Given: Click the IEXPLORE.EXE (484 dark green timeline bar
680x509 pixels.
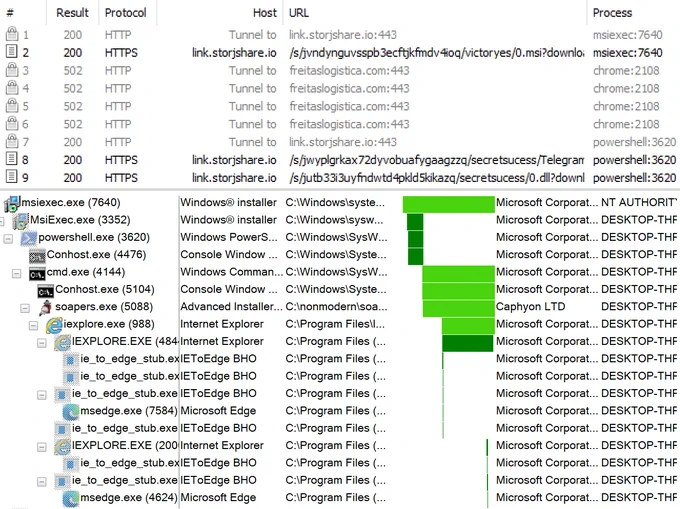Looking at the screenshot, I should 468,343.
